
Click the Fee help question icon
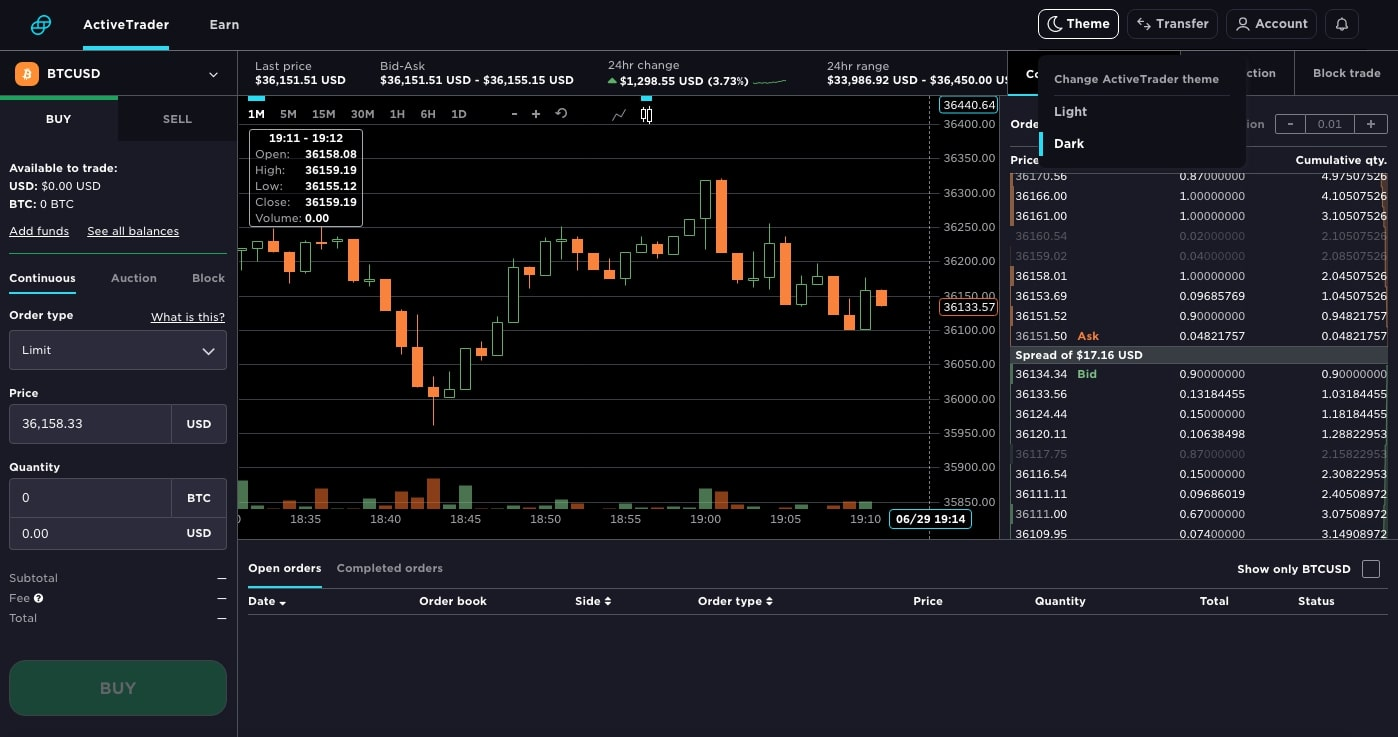pos(39,598)
